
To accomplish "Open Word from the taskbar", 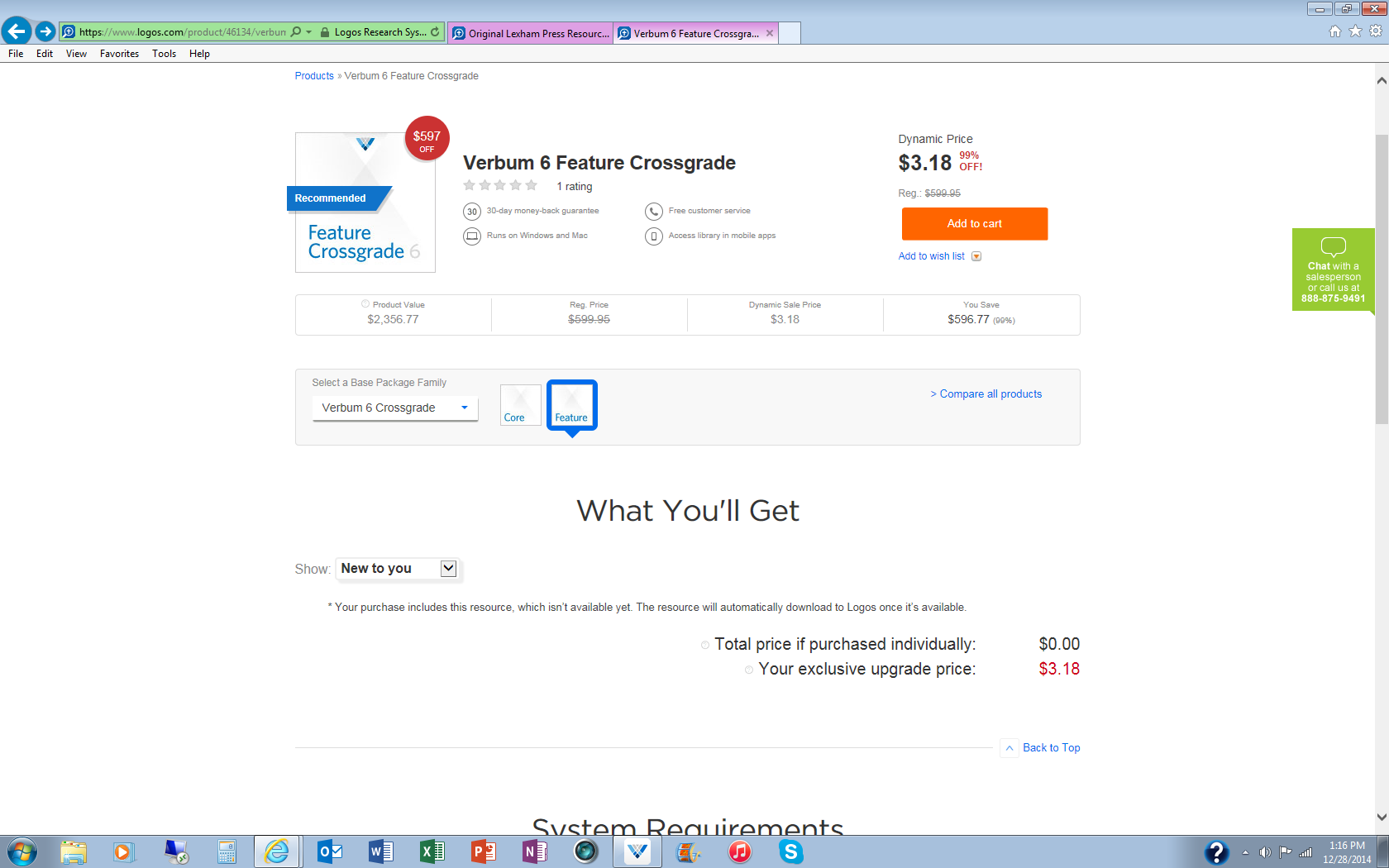I will click(381, 851).
